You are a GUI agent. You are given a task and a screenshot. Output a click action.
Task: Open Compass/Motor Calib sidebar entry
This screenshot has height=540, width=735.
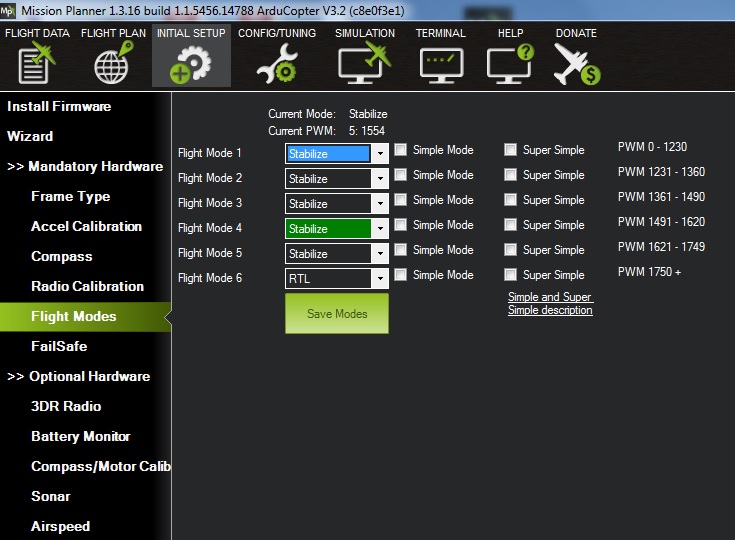tap(101, 466)
